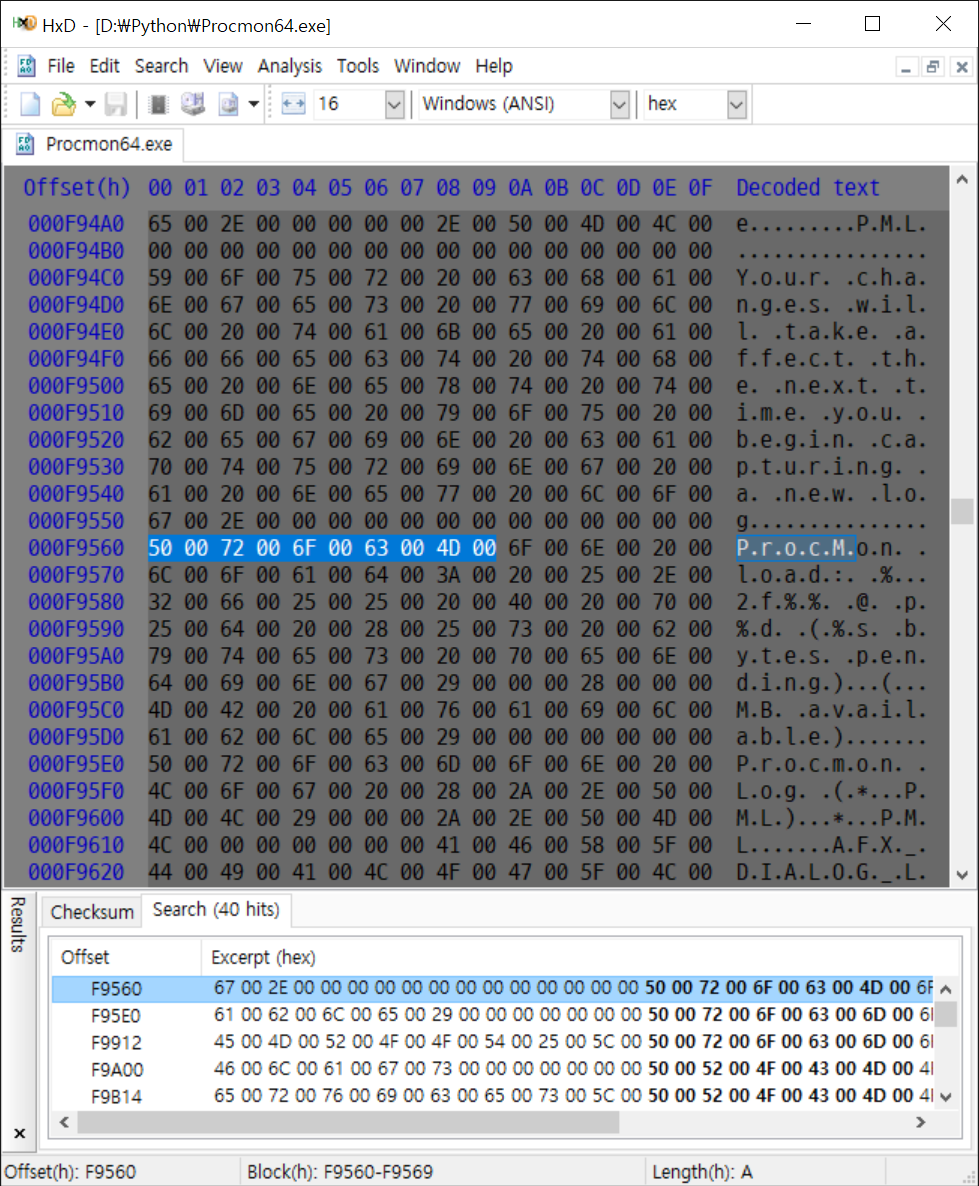The width and height of the screenshot is (979, 1186).
Task: Click offset label 000F9620
Action: [76, 872]
